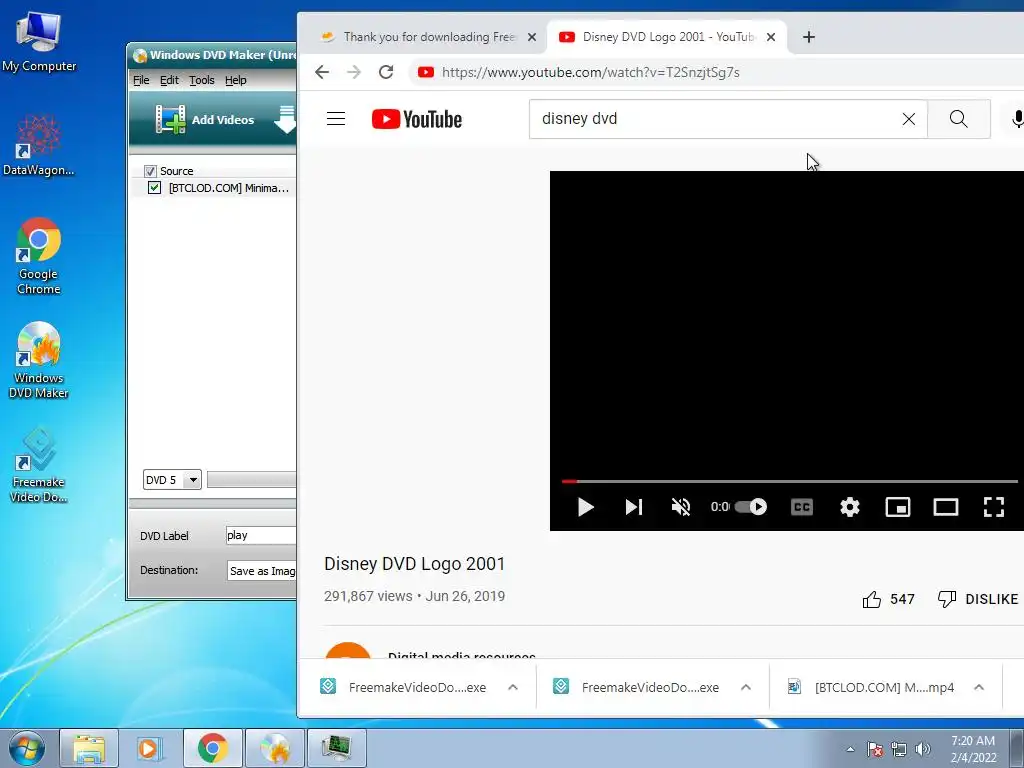Toggle the Source checkbox in DVD Maker
Image resolution: width=1024 pixels, height=768 pixels.
pyautogui.click(x=150, y=171)
